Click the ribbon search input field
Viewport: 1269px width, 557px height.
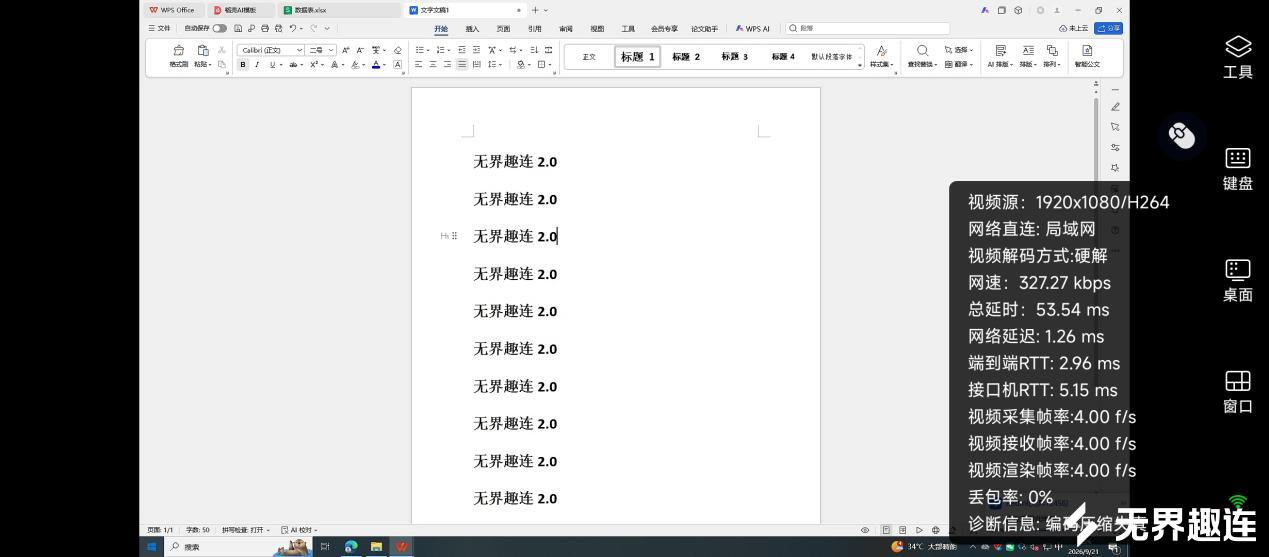(x=866, y=28)
